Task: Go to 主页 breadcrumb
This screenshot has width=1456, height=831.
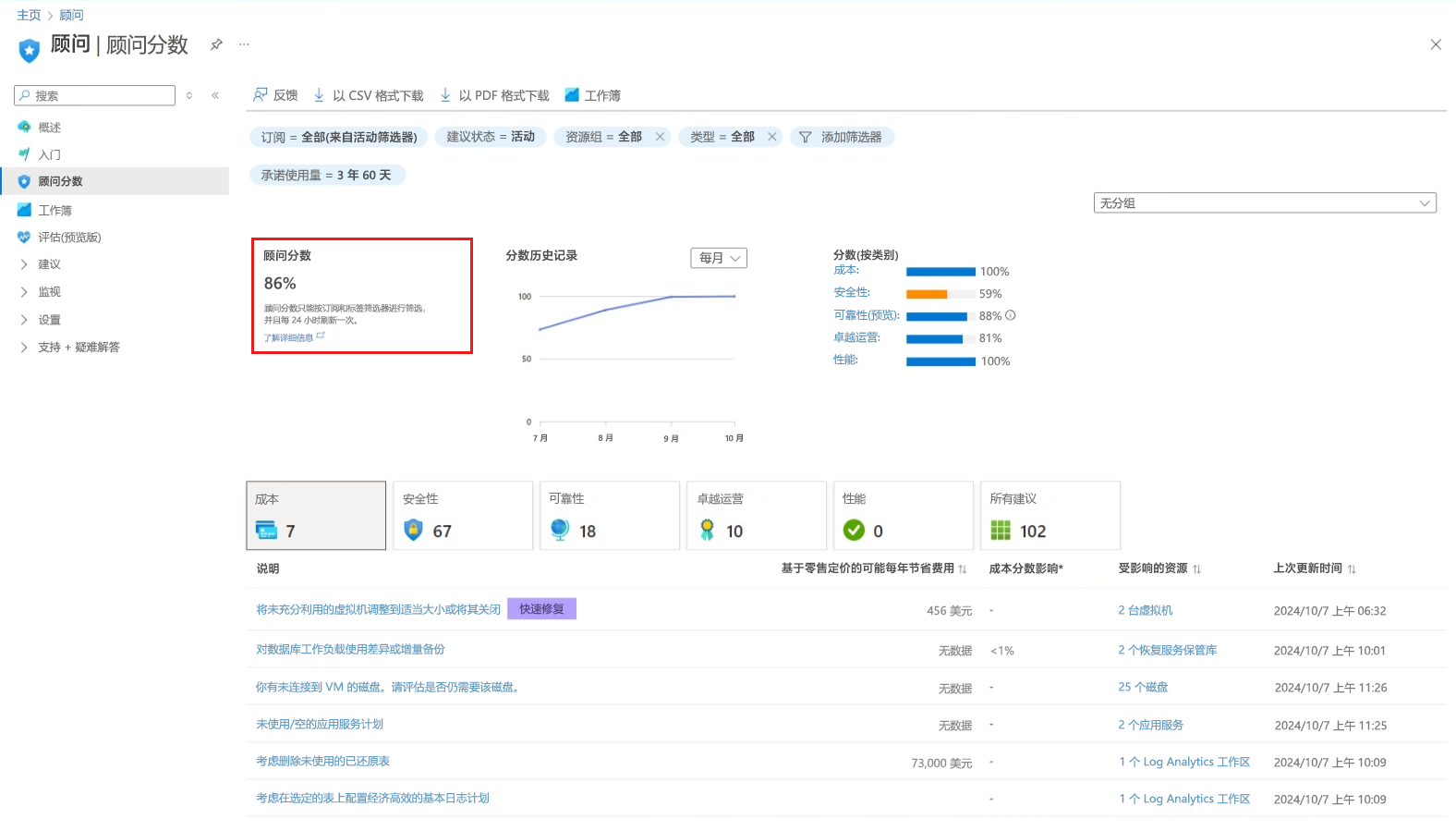Action: coord(29,15)
